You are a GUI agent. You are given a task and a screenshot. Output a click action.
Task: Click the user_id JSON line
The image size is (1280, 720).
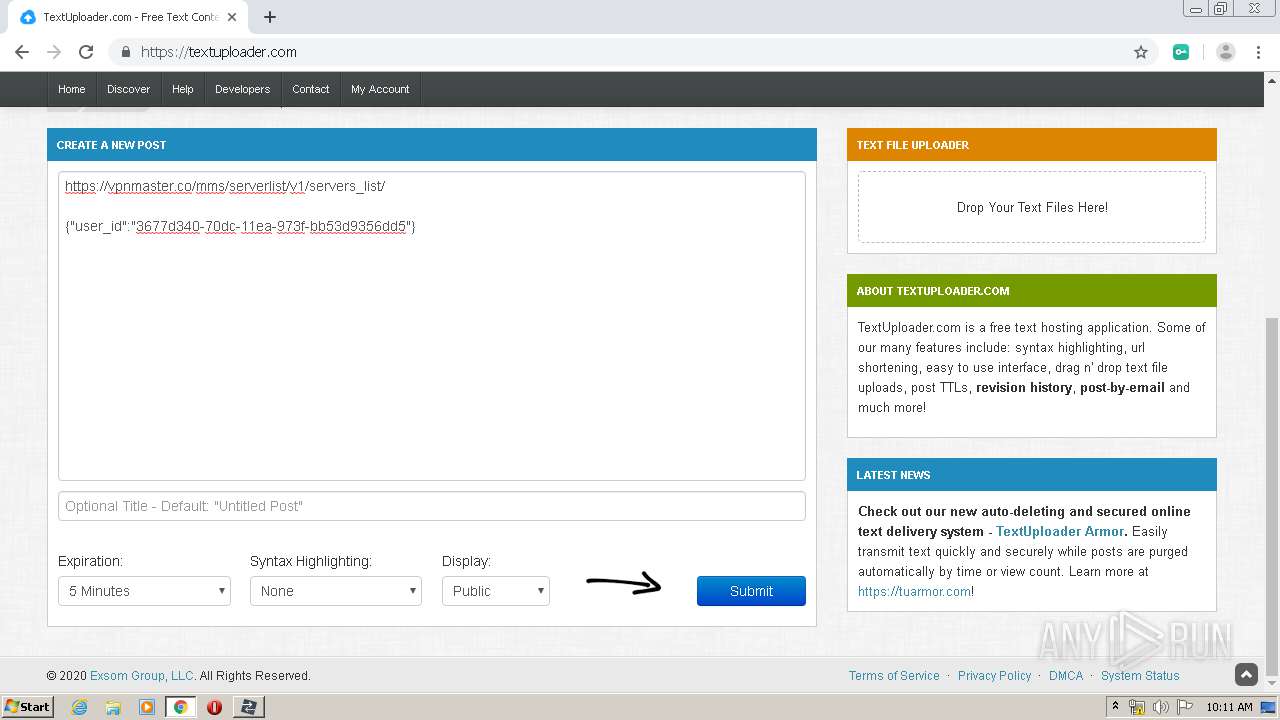tap(240, 226)
